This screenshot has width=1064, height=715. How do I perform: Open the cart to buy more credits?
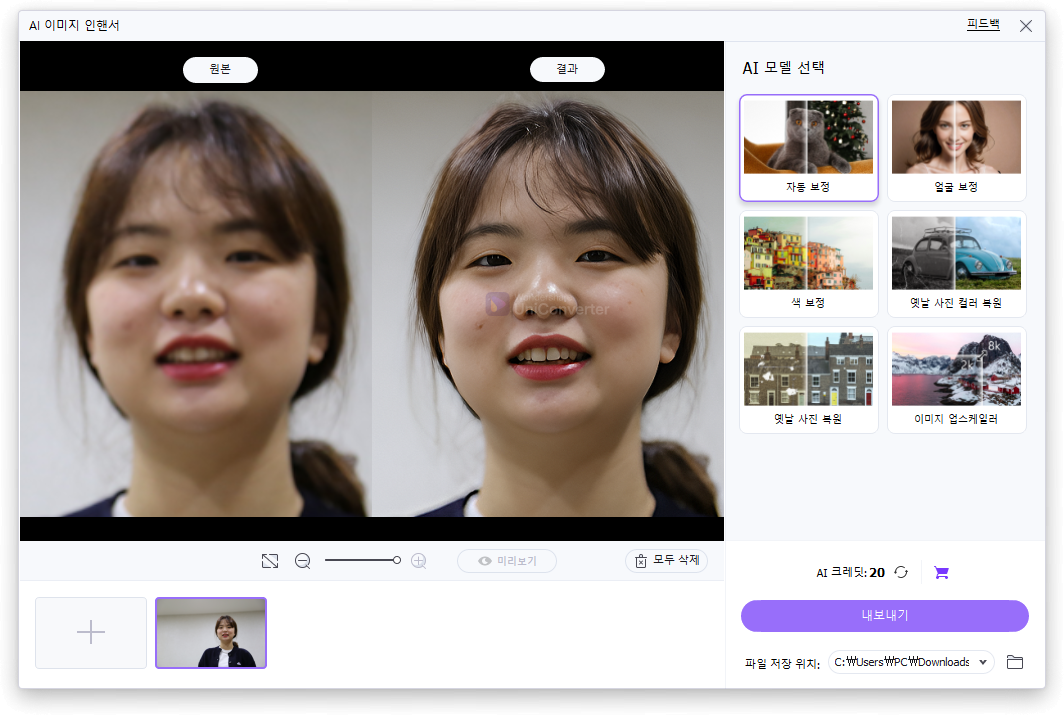(x=940, y=571)
